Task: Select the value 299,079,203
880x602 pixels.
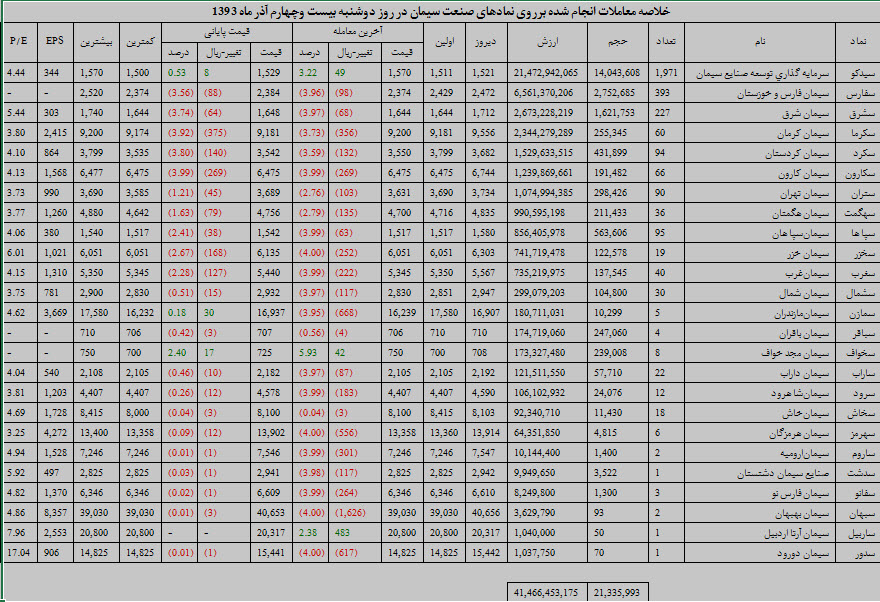Action: (539, 293)
